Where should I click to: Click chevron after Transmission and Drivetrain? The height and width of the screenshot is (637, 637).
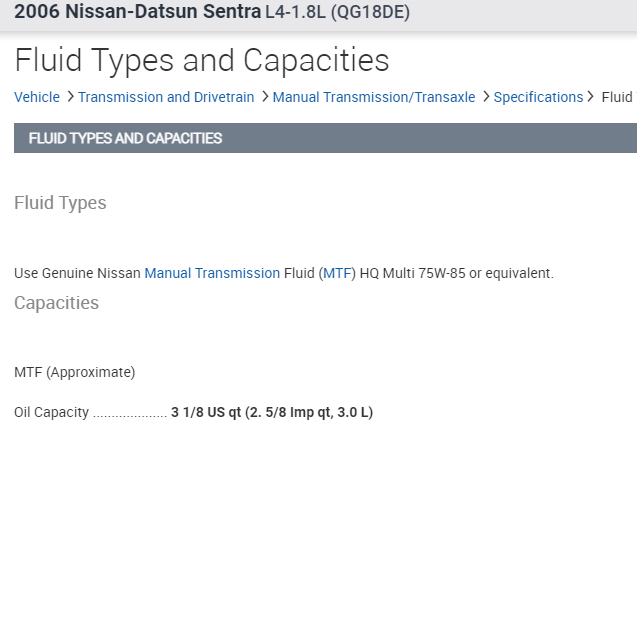(x=264, y=97)
